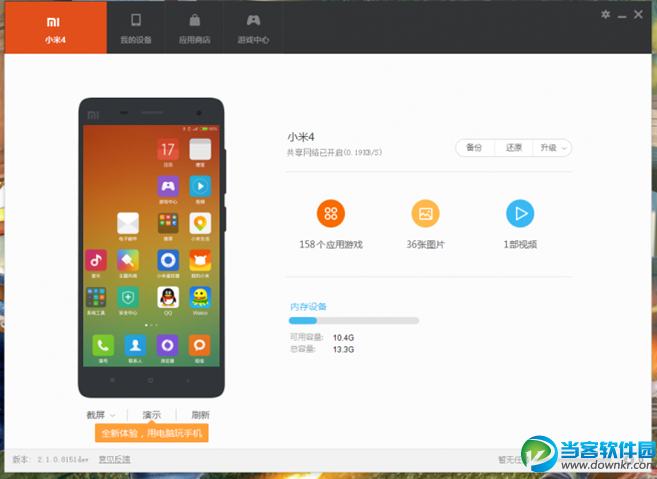657x479 pixels.
Task: Open the 系统工具 folder on phone
Action: [96, 298]
